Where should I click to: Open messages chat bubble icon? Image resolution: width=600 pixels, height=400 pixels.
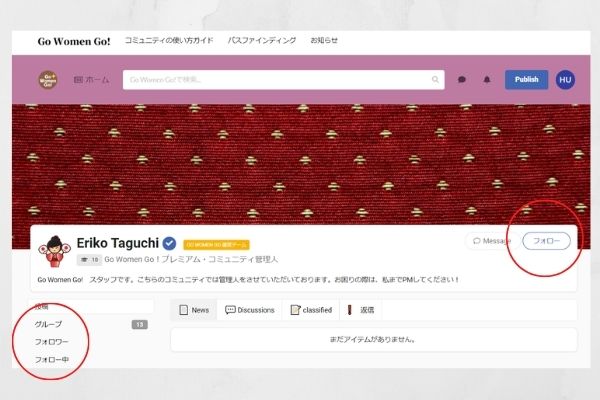pos(462,80)
